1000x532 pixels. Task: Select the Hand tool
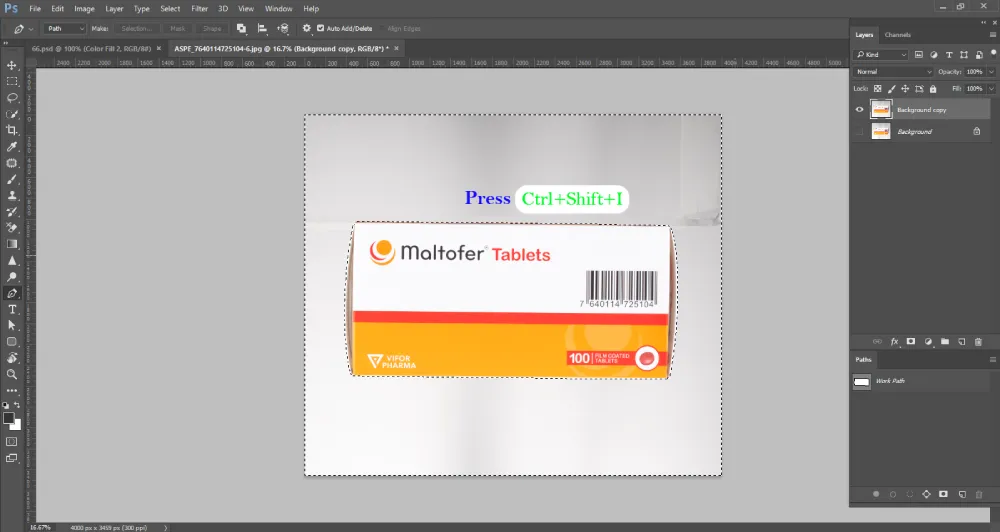(11, 358)
